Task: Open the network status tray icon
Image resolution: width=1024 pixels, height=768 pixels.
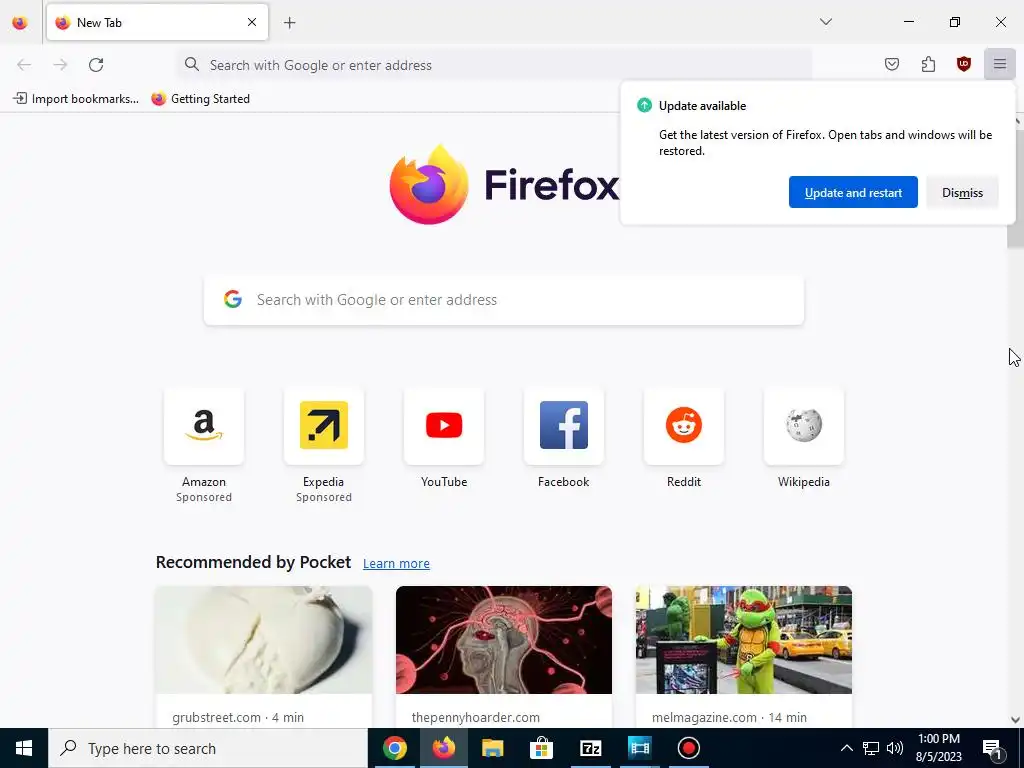Action: (871, 748)
